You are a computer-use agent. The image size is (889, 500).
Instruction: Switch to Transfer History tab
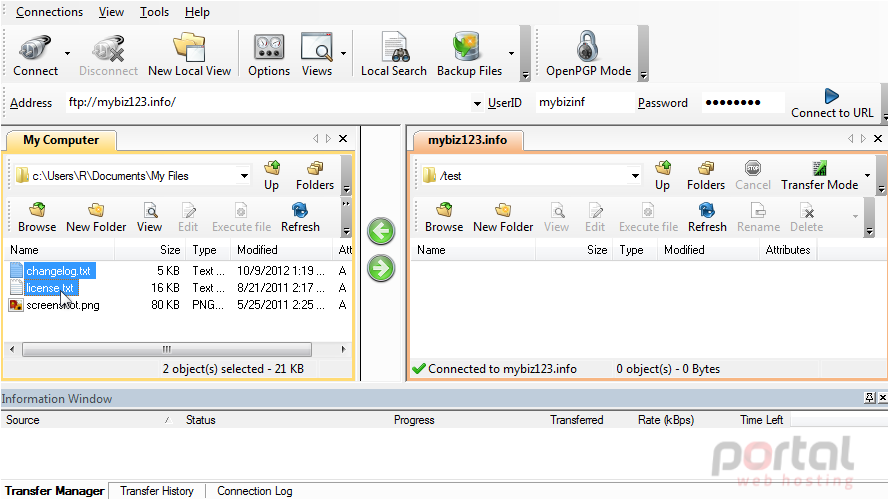(x=156, y=491)
